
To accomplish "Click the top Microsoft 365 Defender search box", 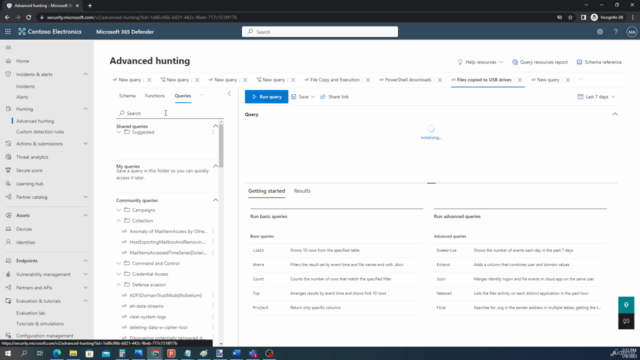I will (320, 31).
